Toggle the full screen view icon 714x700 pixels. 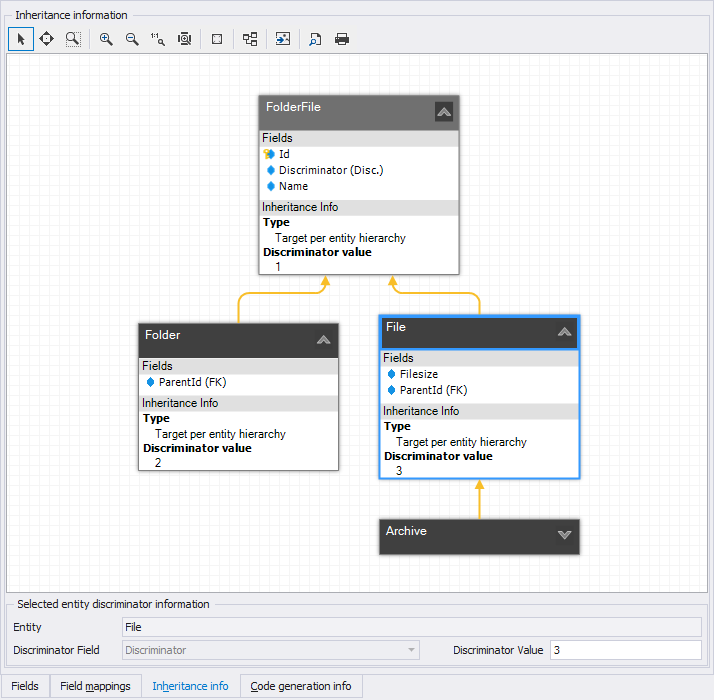(217, 39)
